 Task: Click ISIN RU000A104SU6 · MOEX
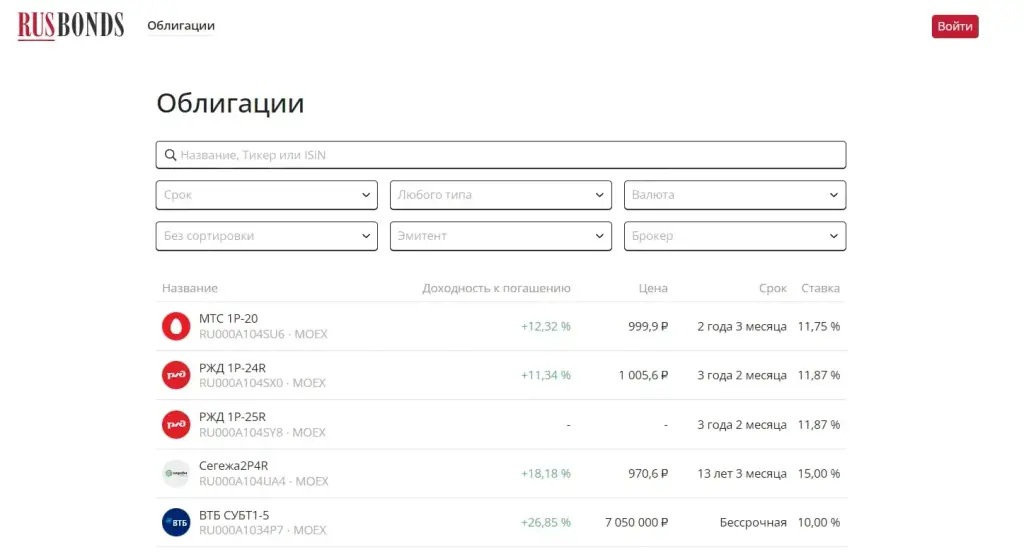[x=263, y=334]
